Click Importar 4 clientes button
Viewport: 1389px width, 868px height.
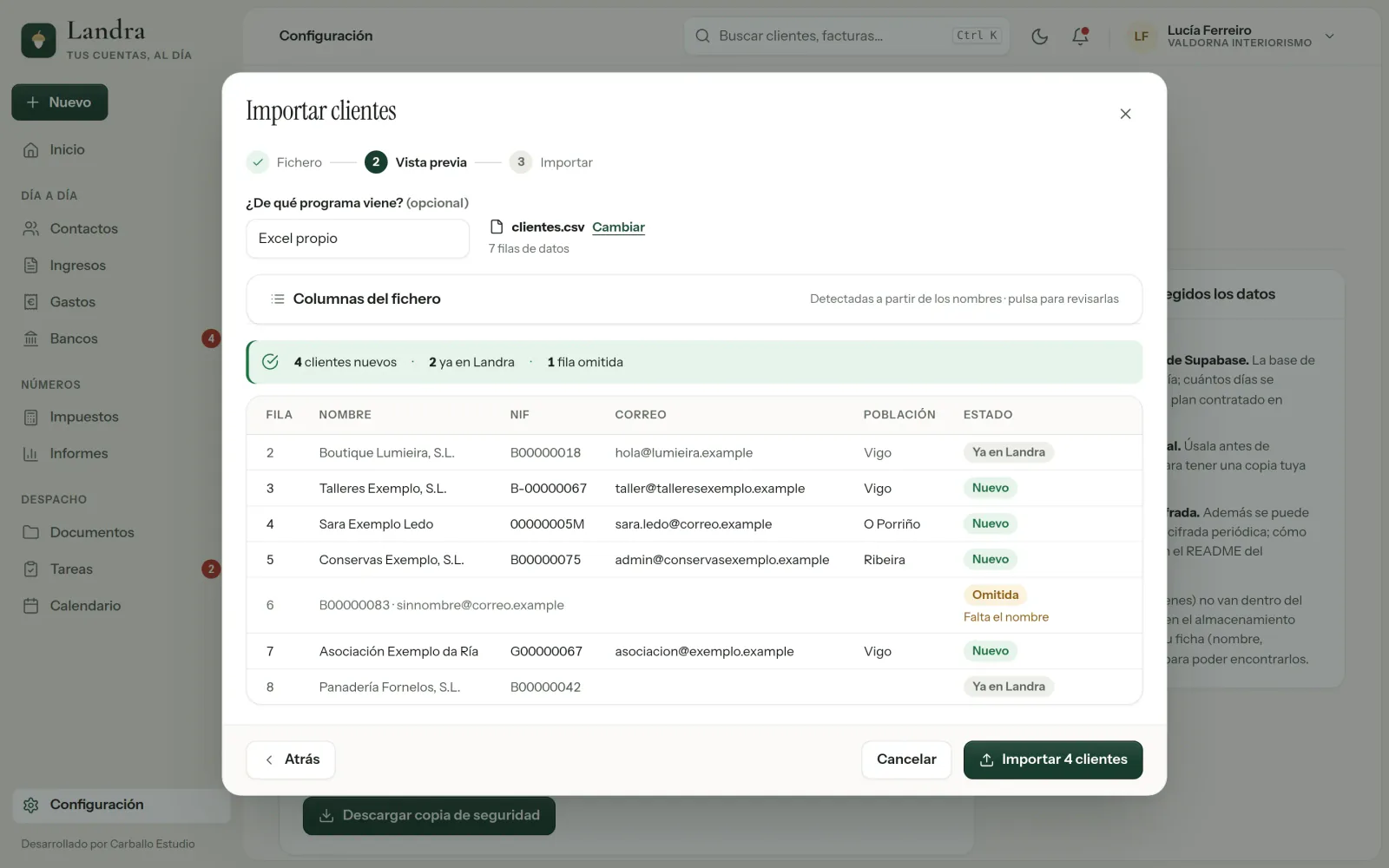click(1053, 760)
